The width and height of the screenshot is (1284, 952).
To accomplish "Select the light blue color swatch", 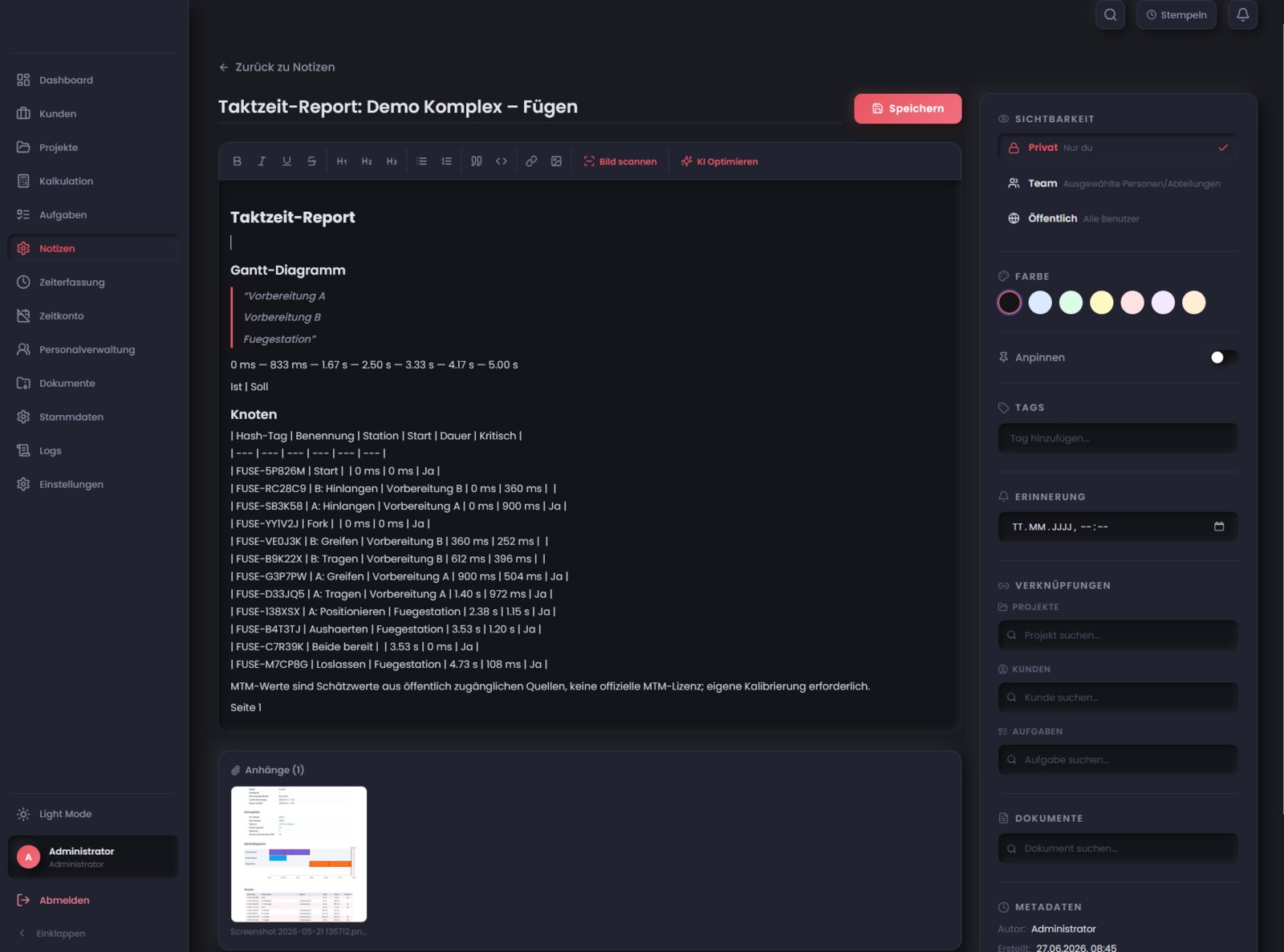I will click(x=1040, y=303).
